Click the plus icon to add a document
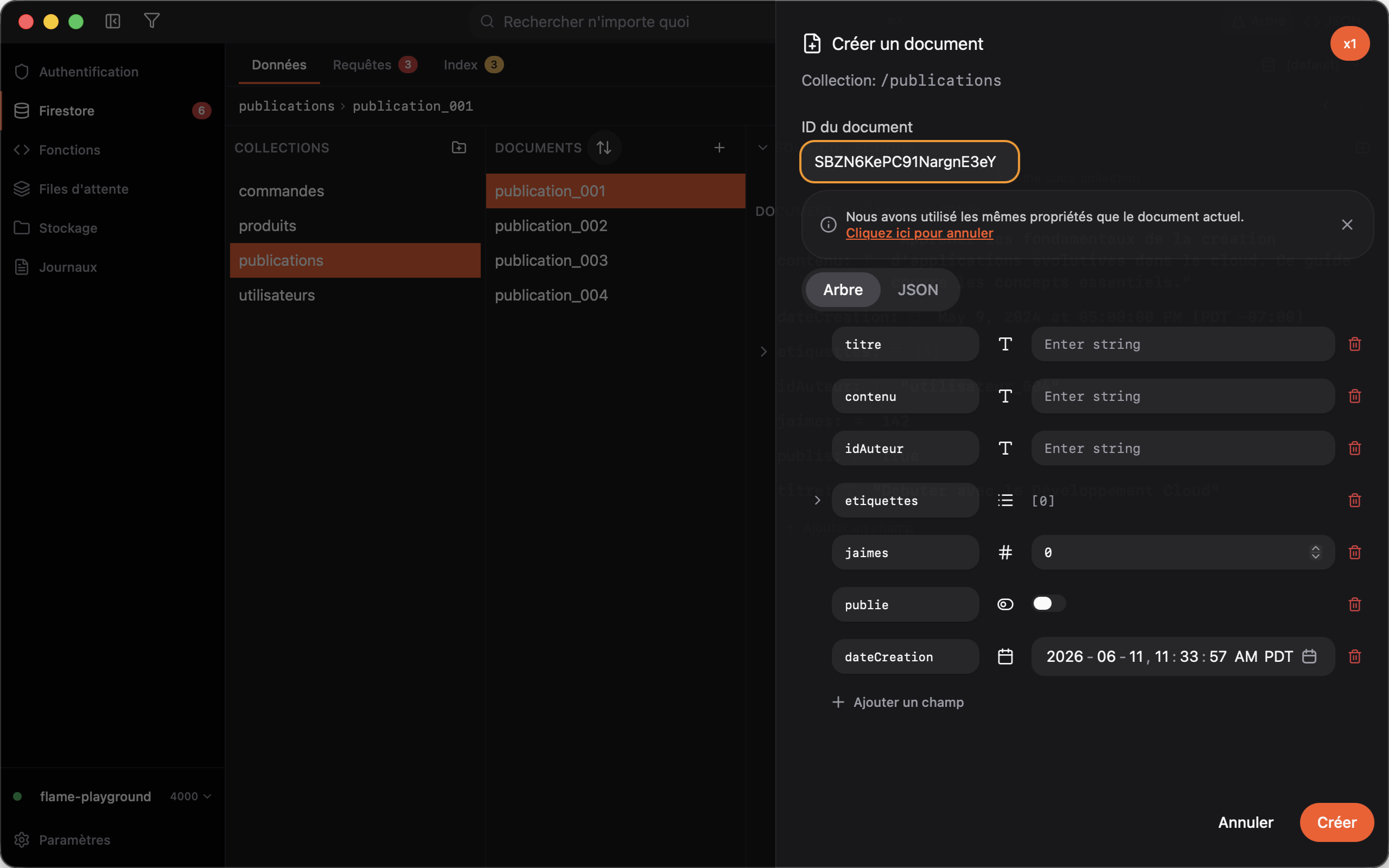The image size is (1389, 868). click(719, 148)
